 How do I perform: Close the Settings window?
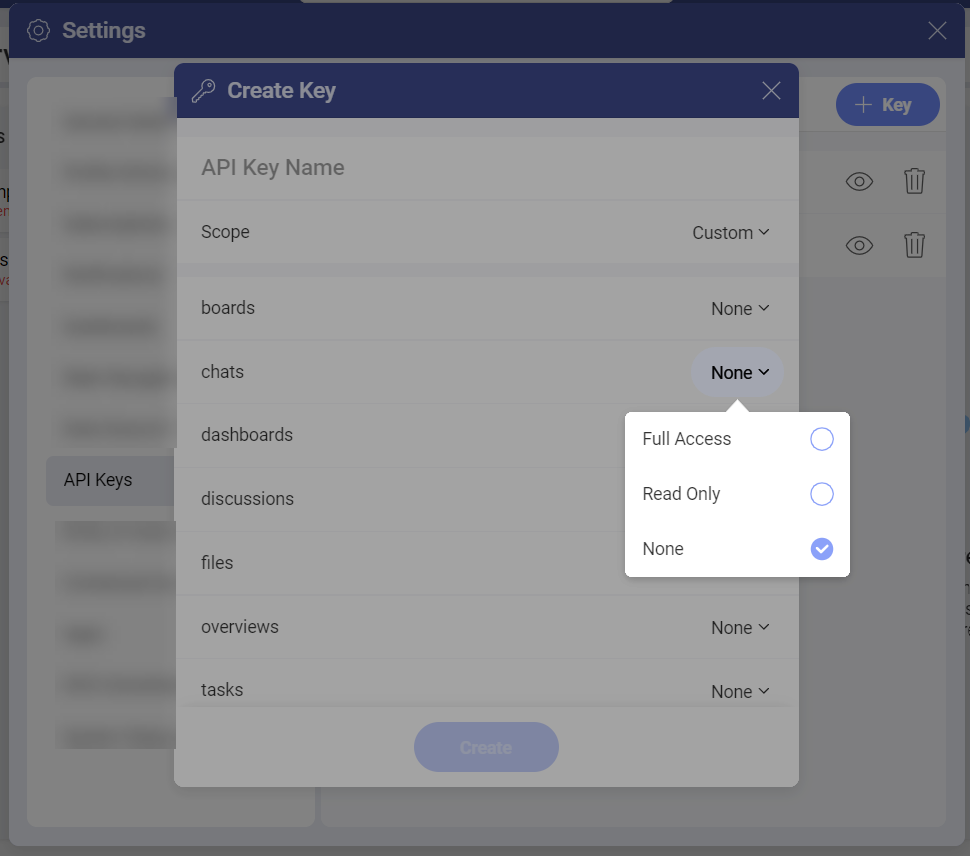(937, 30)
